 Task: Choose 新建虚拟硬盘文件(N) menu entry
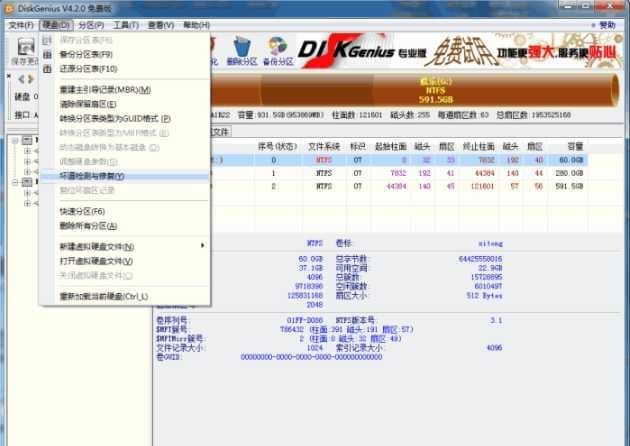(x=125, y=247)
